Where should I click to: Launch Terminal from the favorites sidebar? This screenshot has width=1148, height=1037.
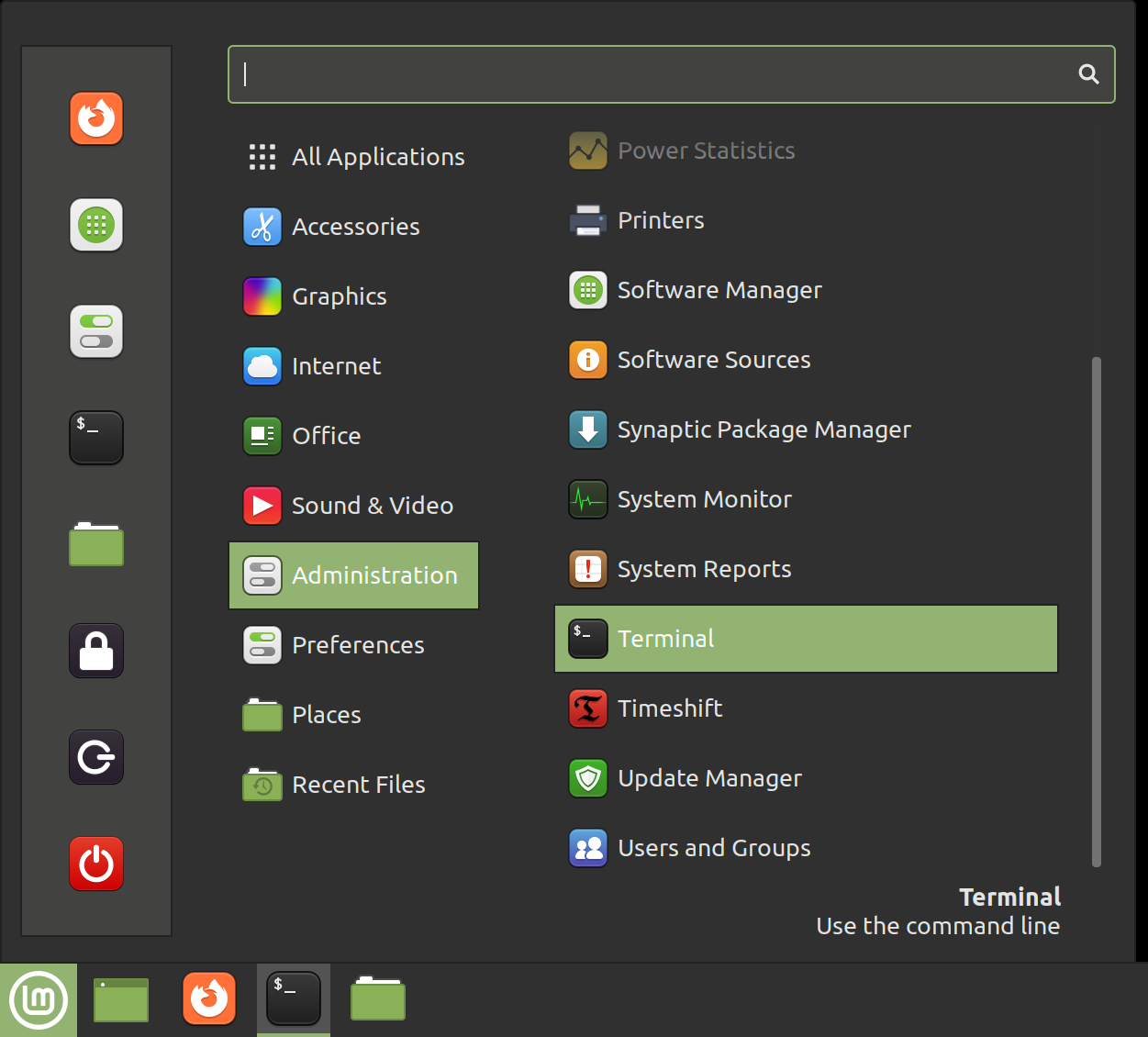(96, 438)
